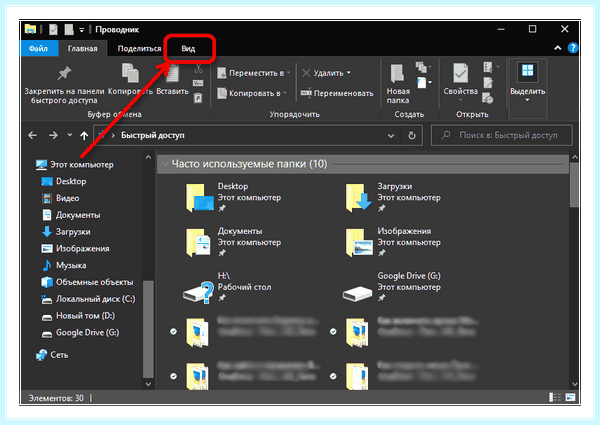Select Объемные объекты in the navigation pane
Viewport: 600px width, 425px height.
[87, 282]
